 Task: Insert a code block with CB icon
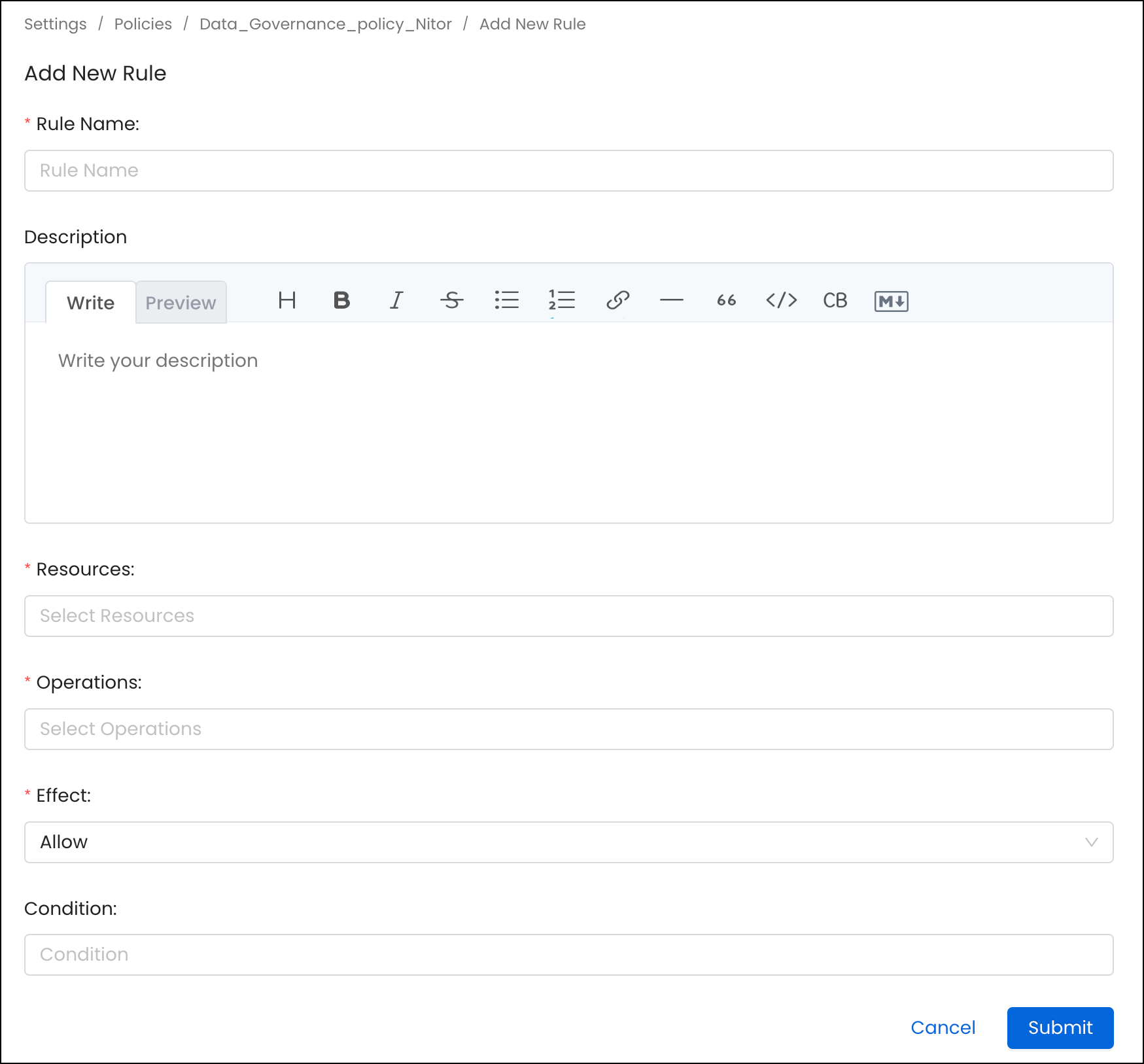coord(835,301)
